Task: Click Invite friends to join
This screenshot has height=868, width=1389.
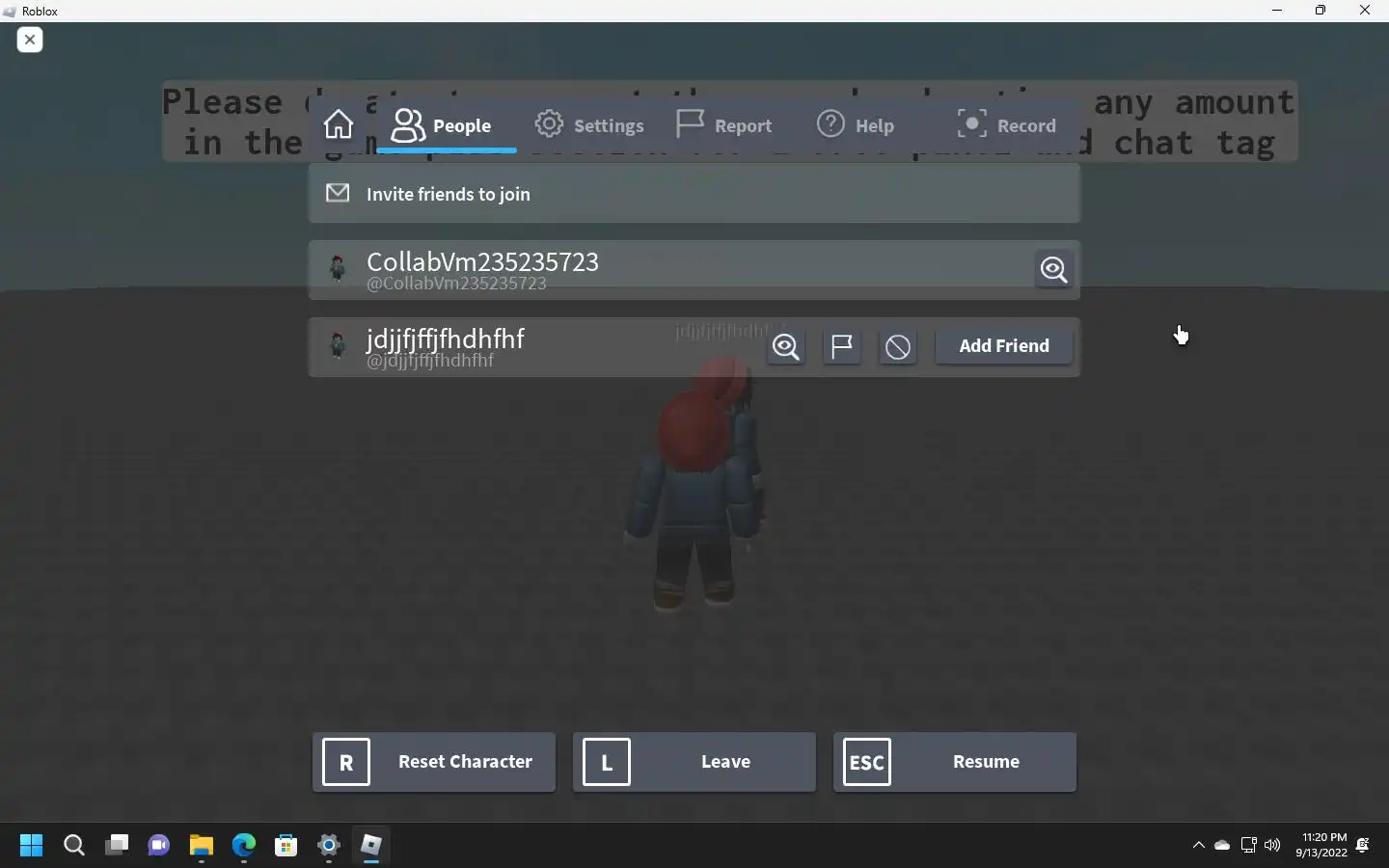Action: coord(694,194)
